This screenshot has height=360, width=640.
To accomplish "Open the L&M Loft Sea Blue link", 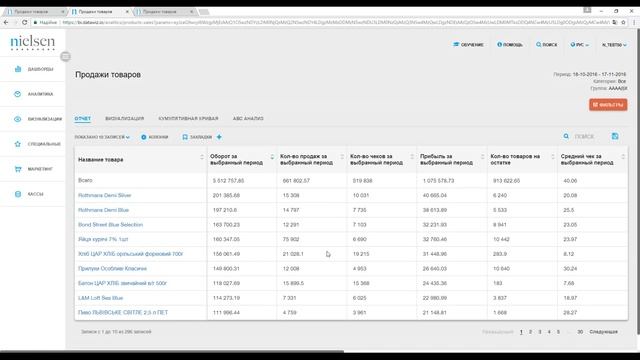I will [100, 298].
